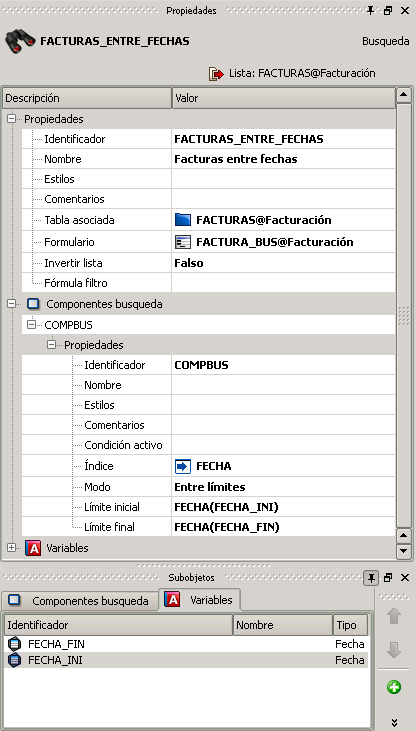The image size is (416, 731).
Task: Click the Componentes busqueda tree icon
Action: coord(33,304)
